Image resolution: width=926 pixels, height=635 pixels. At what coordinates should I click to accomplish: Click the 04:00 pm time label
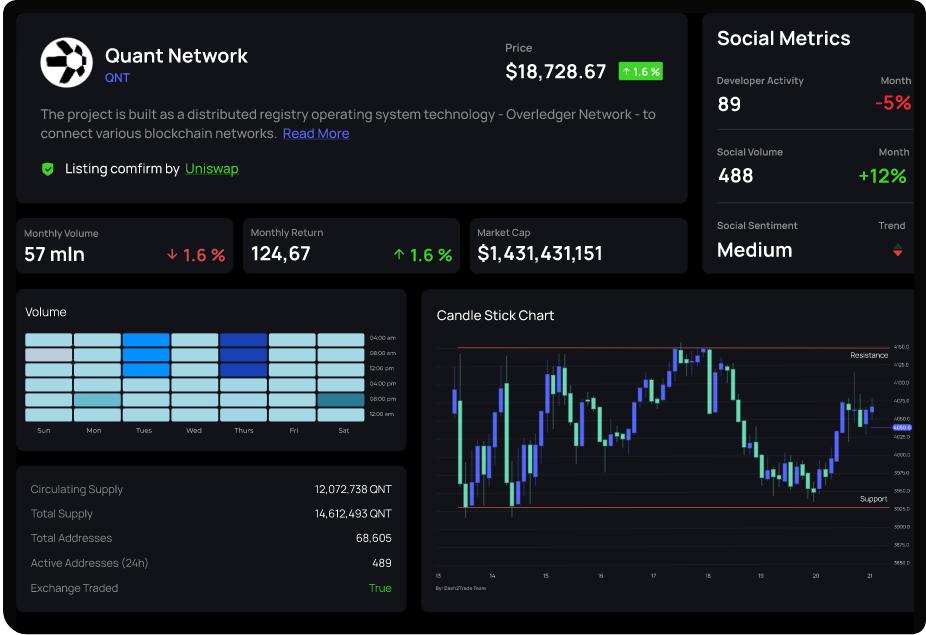click(383, 384)
